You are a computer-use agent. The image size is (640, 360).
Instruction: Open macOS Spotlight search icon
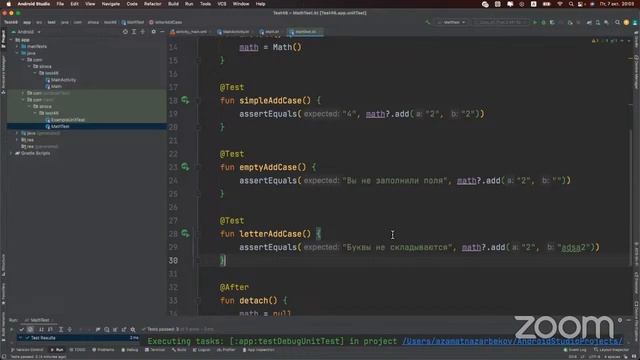[x=571, y=4]
